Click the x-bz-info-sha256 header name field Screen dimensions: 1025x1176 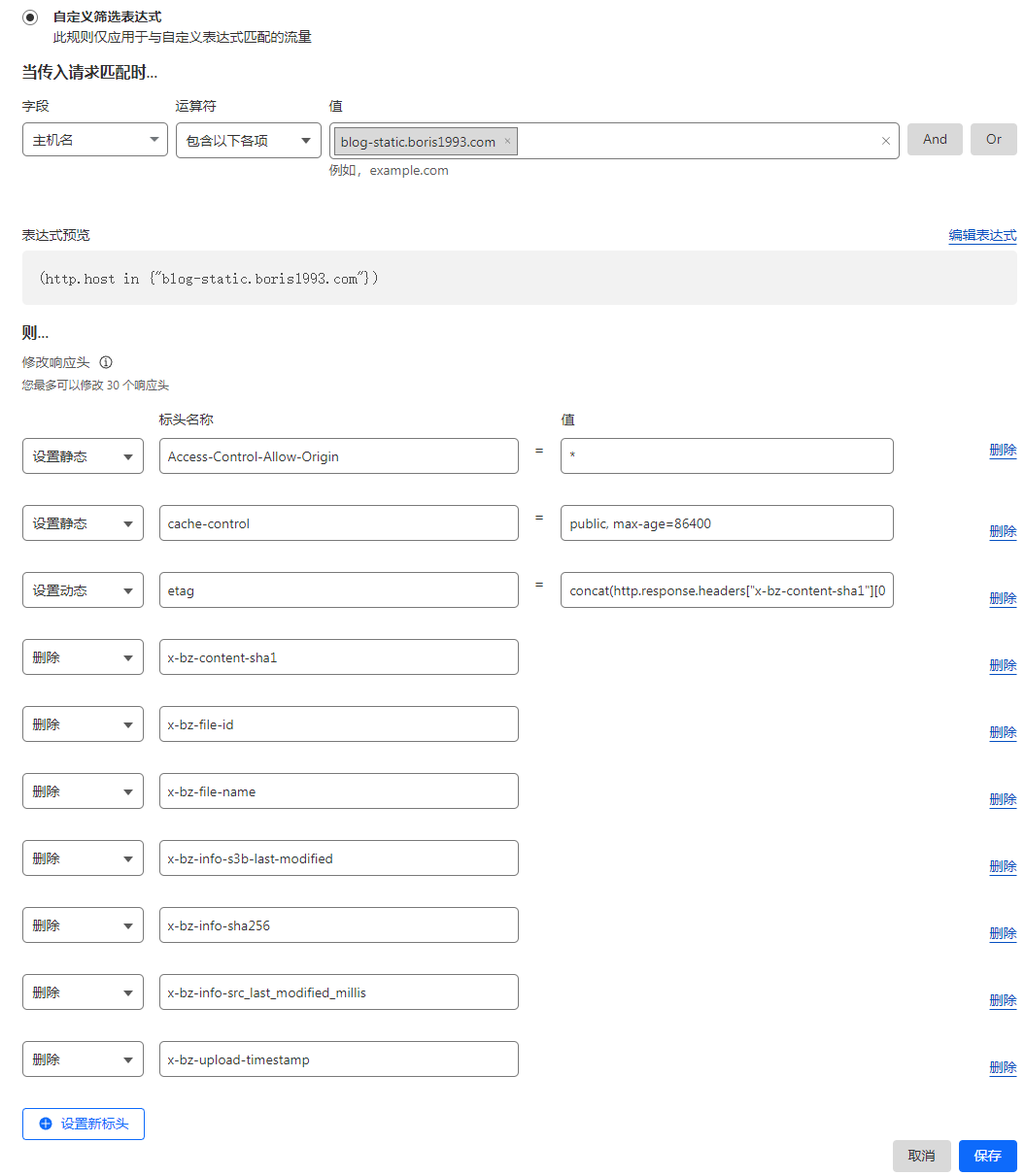[338, 925]
